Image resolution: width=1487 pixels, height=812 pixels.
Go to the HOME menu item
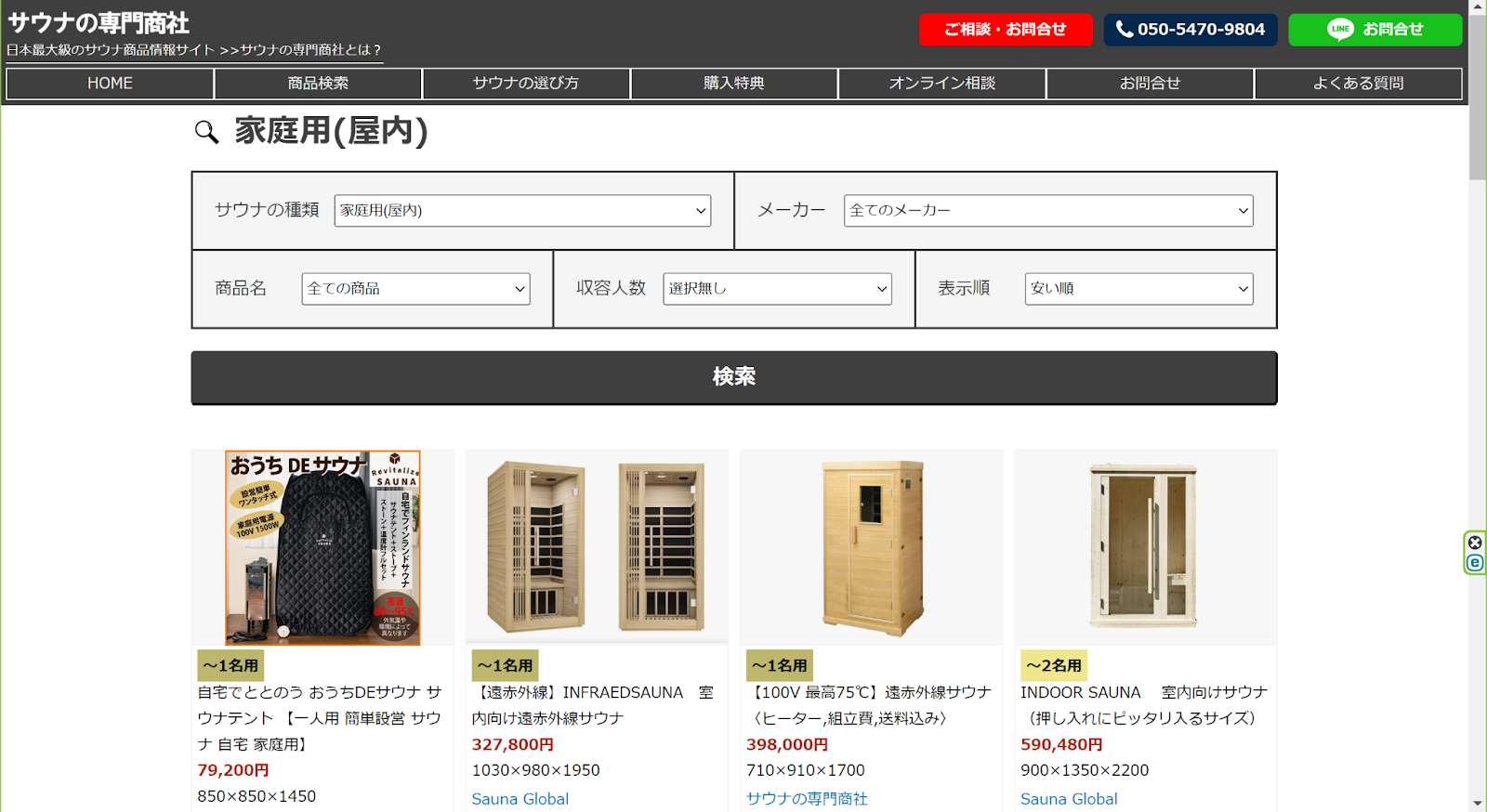click(110, 84)
